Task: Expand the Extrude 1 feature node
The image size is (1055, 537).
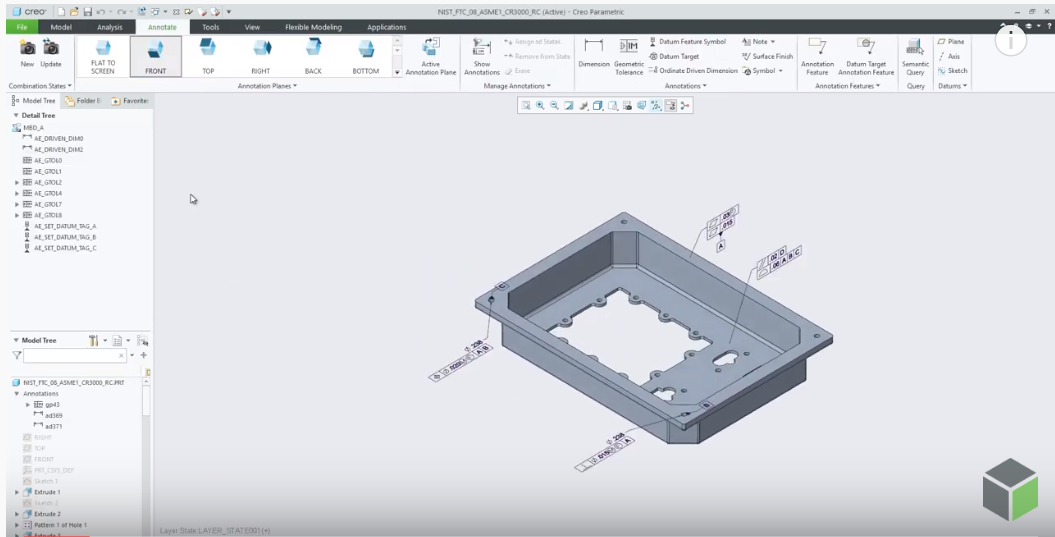Action: pyautogui.click(x=17, y=493)
